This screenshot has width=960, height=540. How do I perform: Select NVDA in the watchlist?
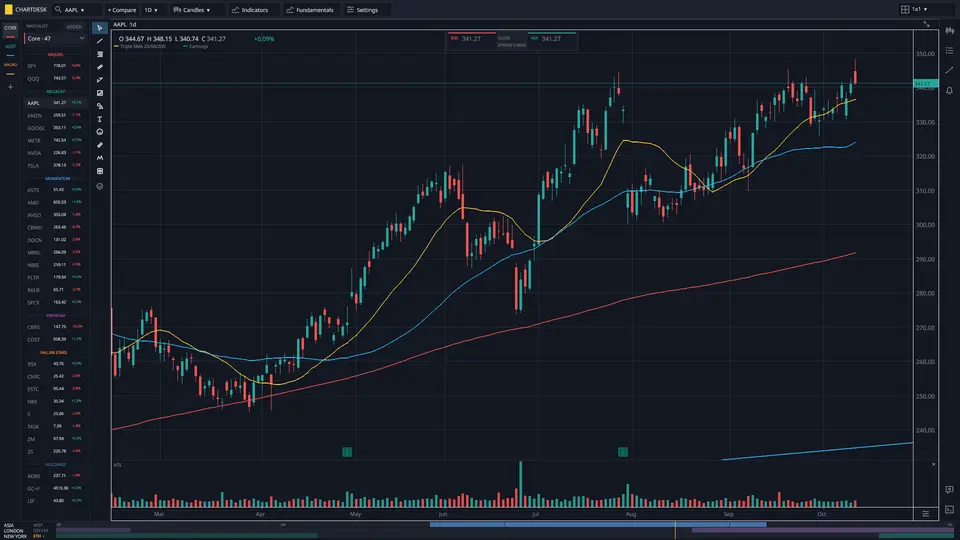tap(54, 153)
